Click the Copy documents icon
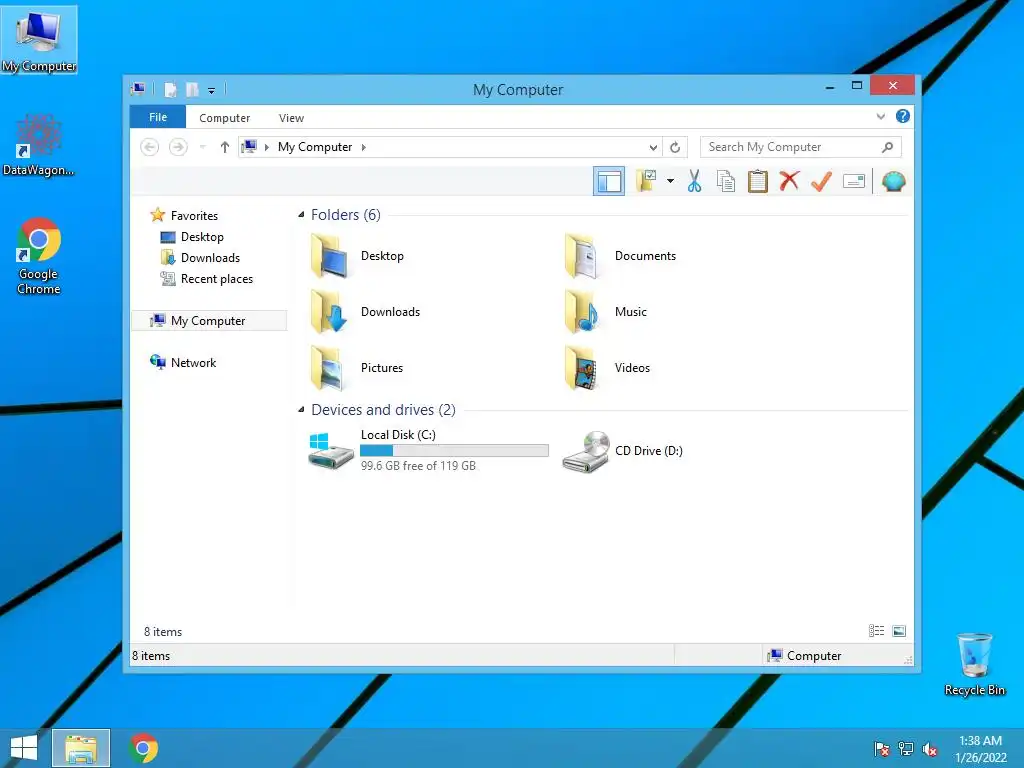The width and height of the screenshot is (1024, 768). (x=726, y=181)
